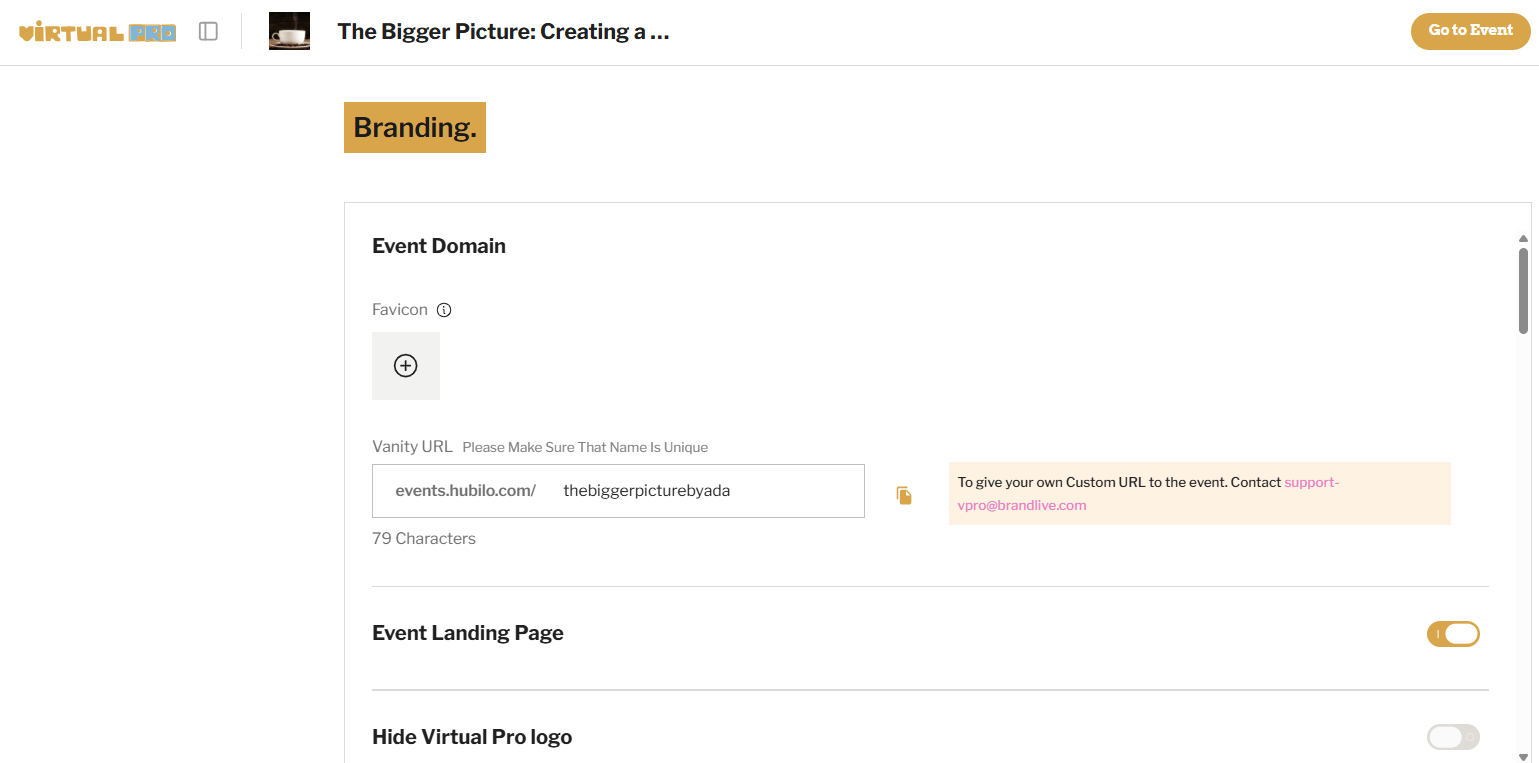
Task: Toggle the sidebar panel icon
Action: point(208,32)
